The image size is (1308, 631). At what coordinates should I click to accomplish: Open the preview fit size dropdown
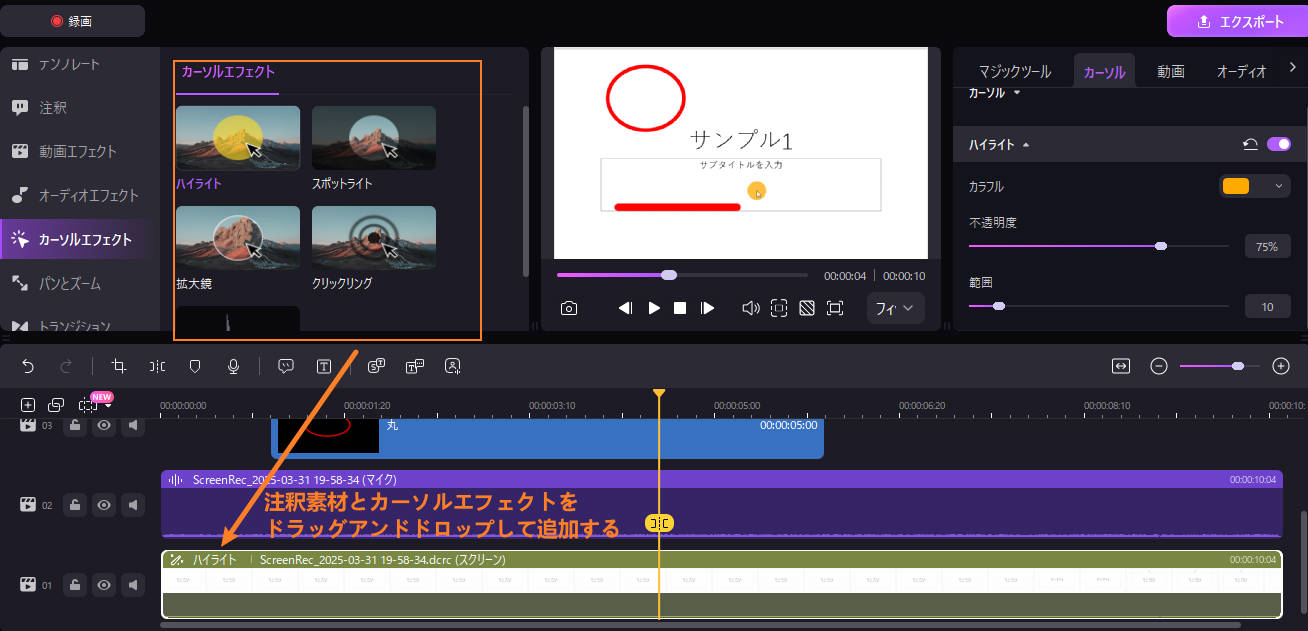coord(896,308)
